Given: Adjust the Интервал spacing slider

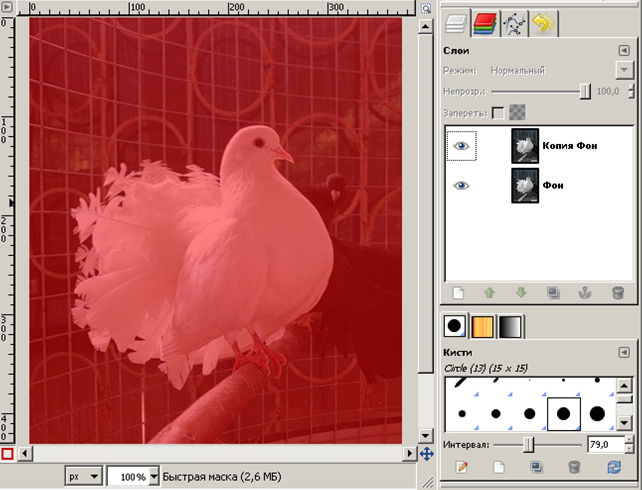Looking at the screenshot, I should tap(537, 445).
